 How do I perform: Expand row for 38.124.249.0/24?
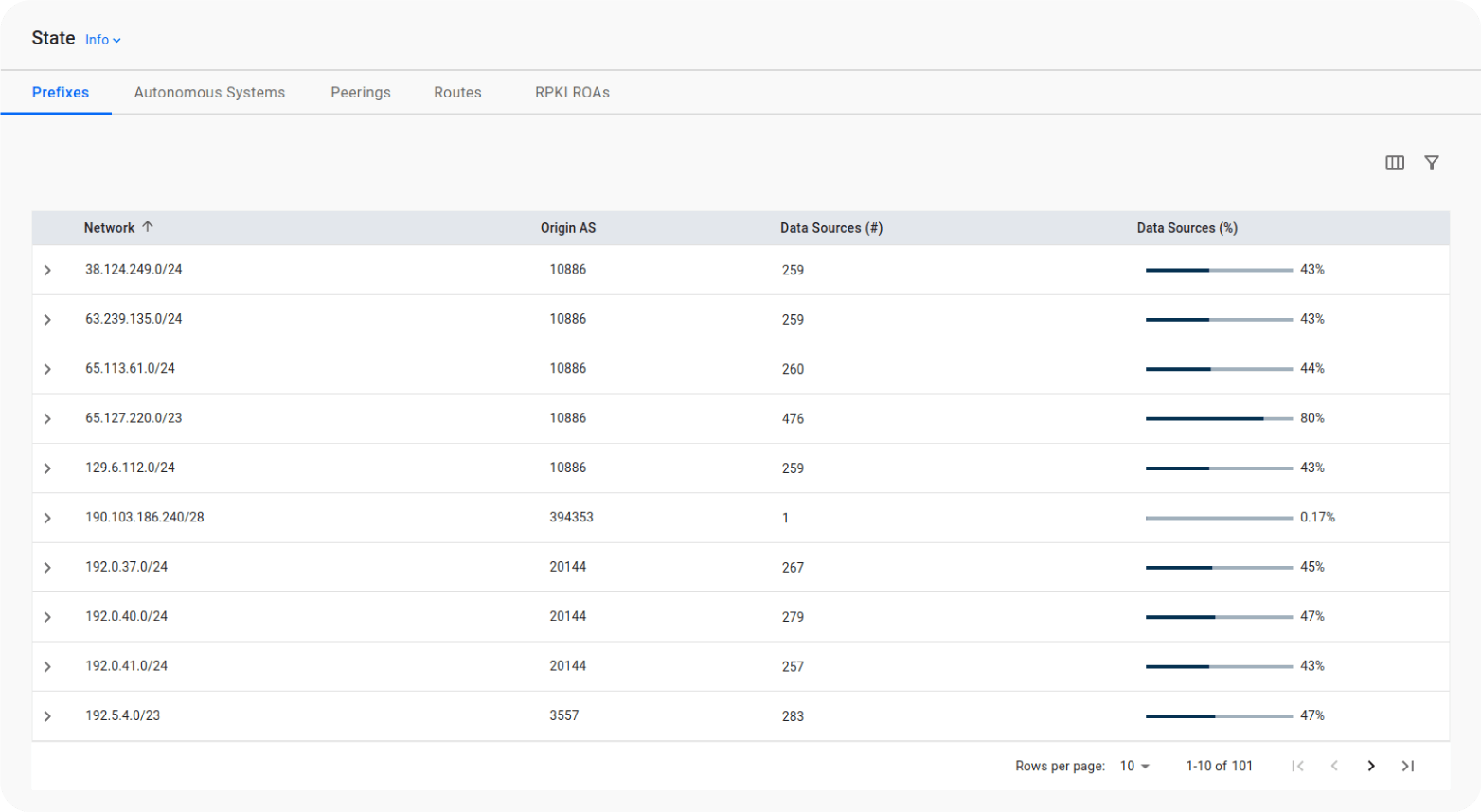pos(47,270)
